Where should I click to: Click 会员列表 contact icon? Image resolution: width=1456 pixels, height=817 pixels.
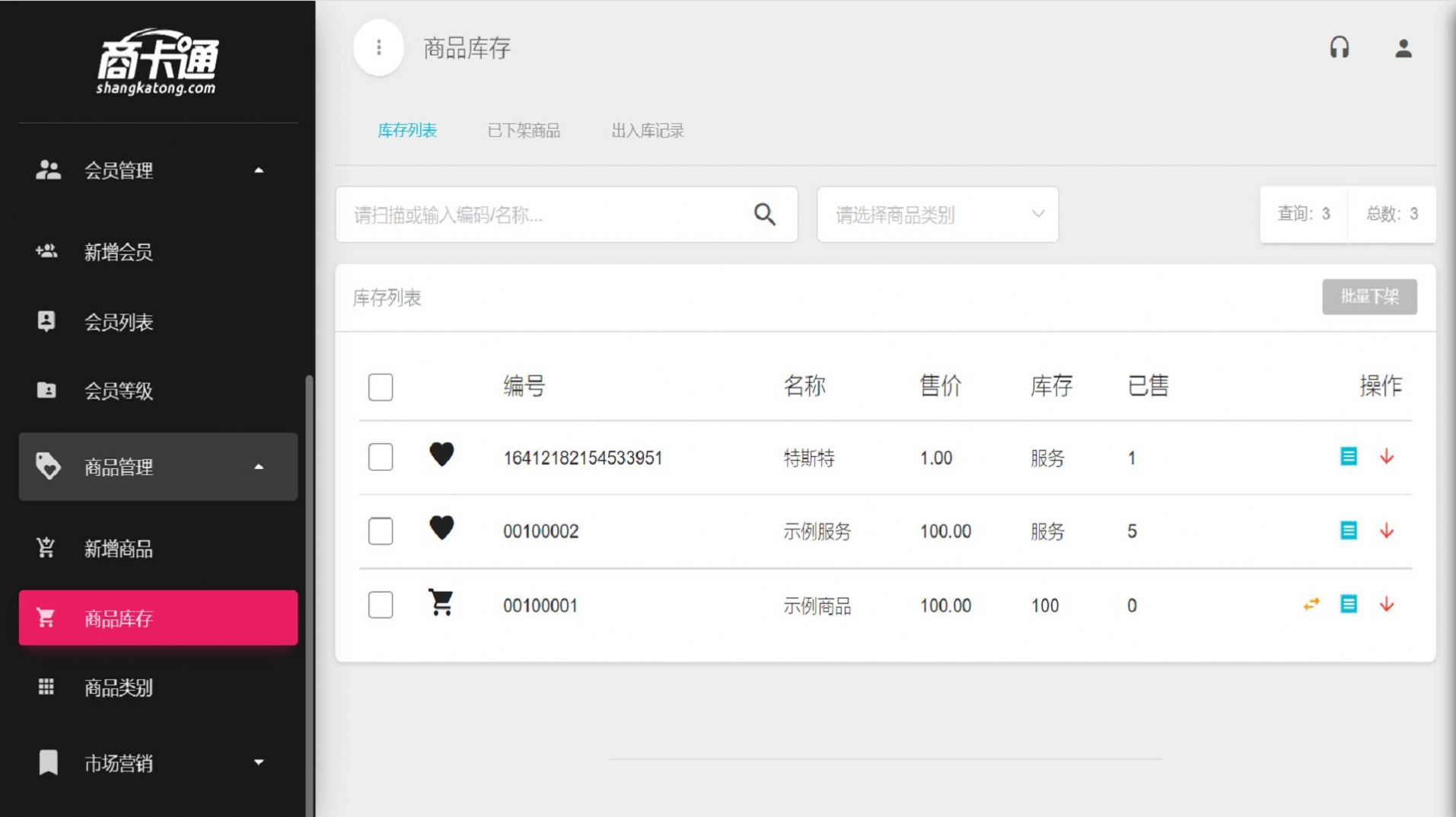point(46,321)
